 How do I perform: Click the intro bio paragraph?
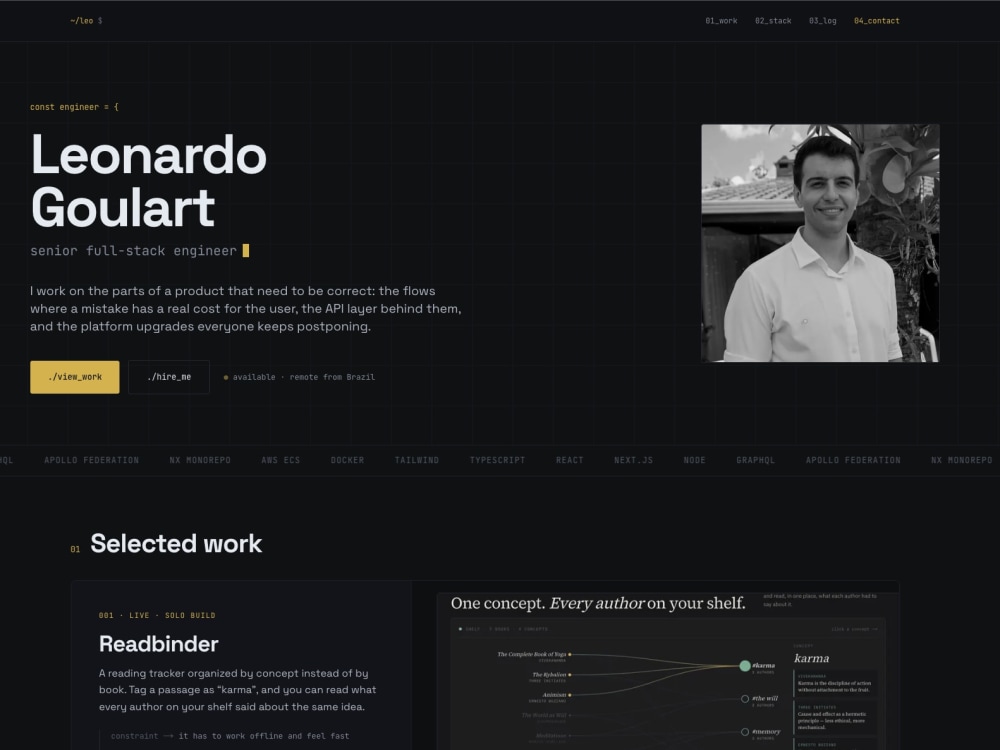coord(246,309)
